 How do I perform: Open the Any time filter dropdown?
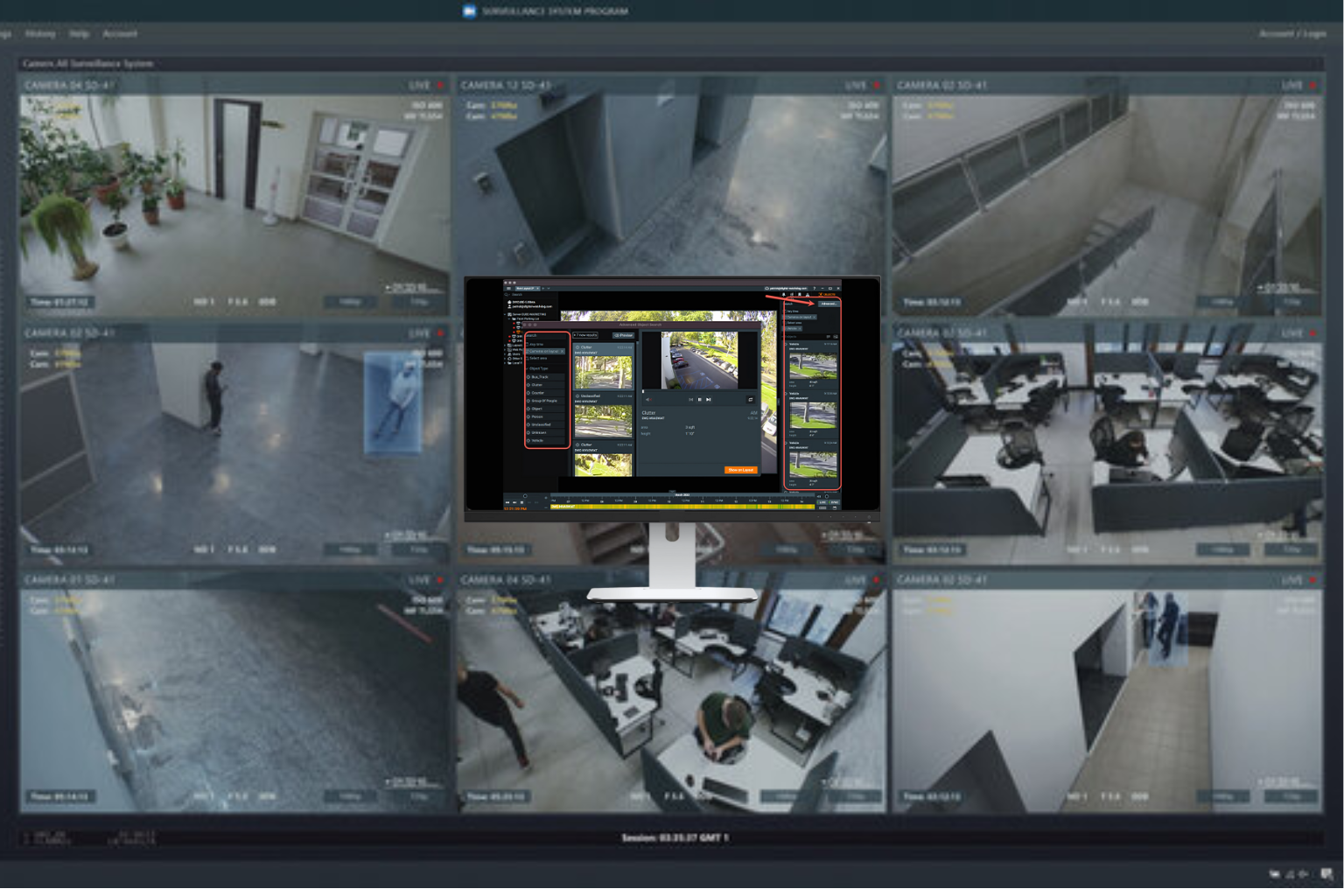(x=537, y=344)
